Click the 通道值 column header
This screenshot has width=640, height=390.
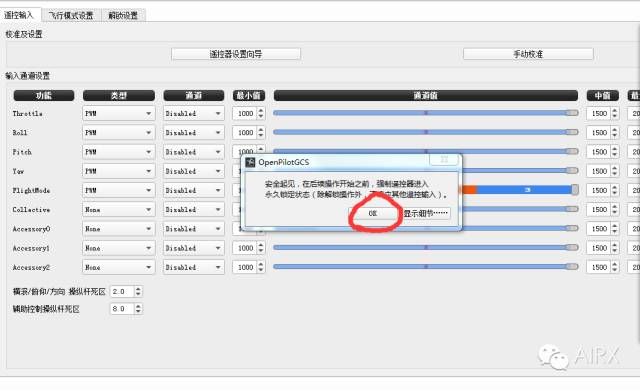click(x=426, y=95)
